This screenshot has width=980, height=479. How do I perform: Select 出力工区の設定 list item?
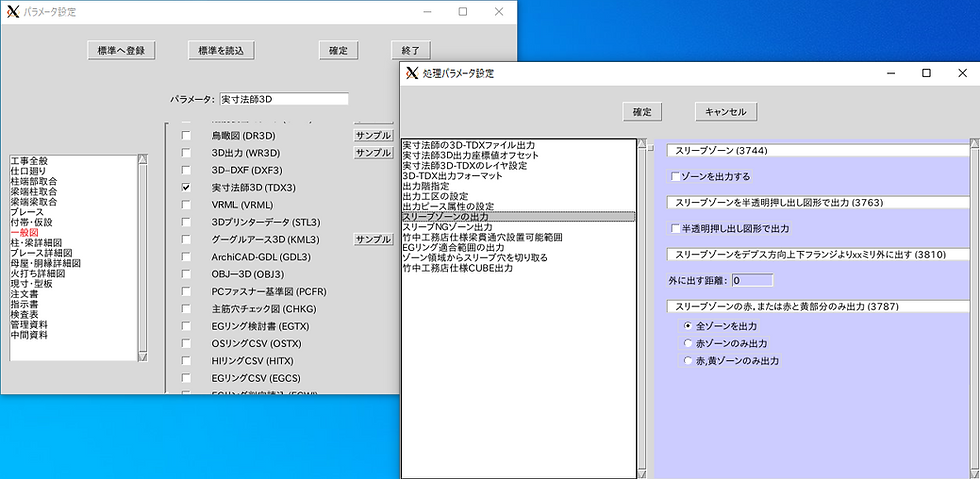[436, 196]
